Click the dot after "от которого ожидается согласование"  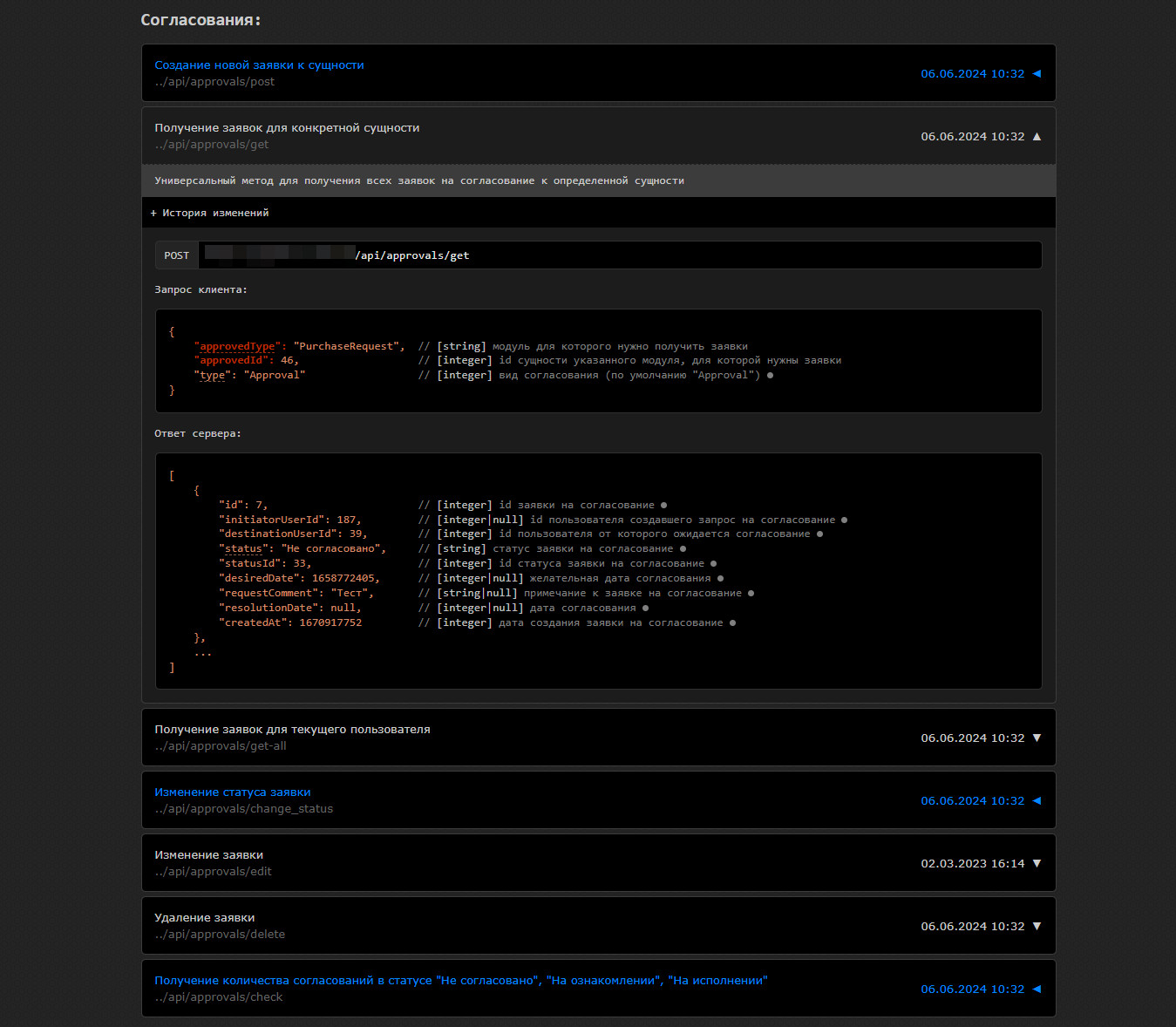click(820, 534)
